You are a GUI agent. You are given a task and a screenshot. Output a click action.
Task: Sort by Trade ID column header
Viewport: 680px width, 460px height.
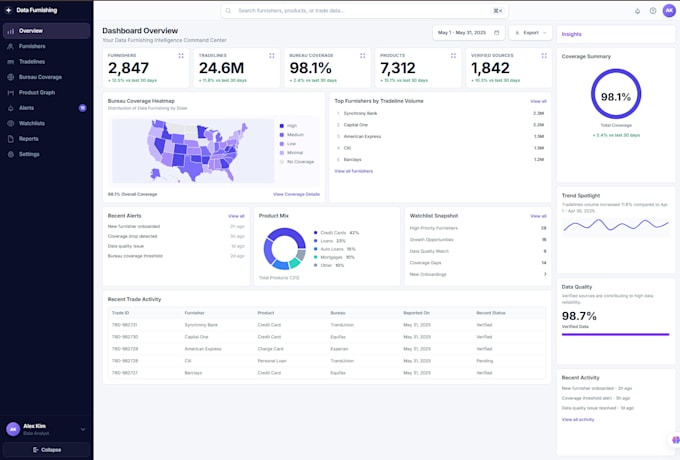121,313
